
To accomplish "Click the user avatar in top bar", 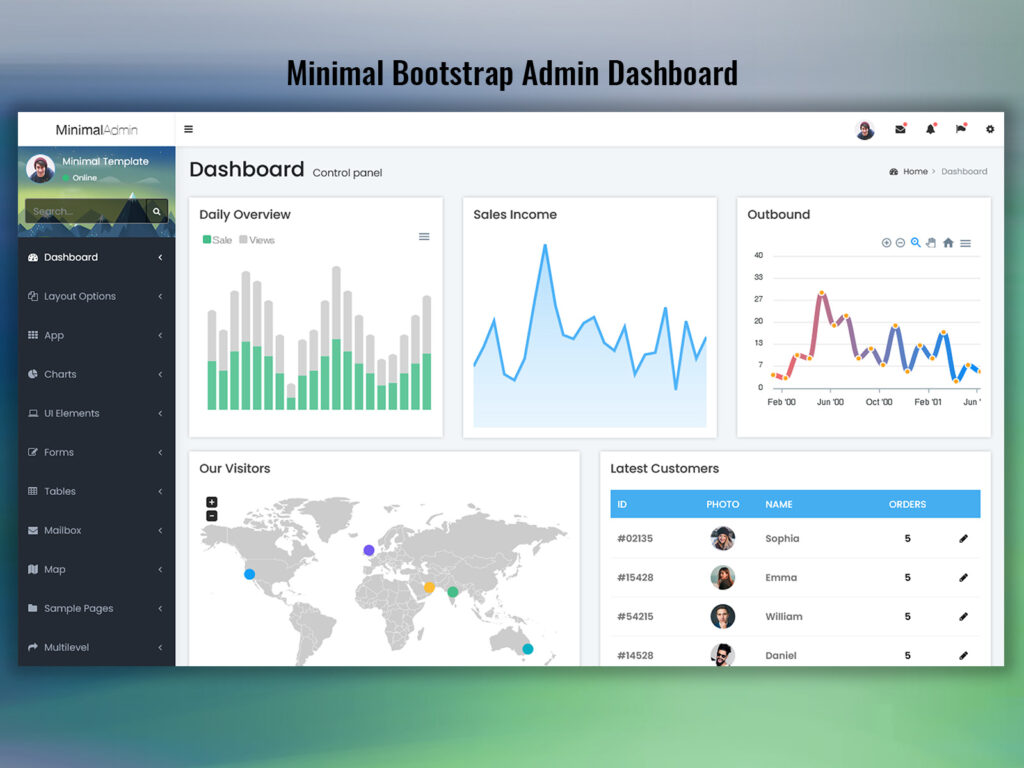I will 865,129.
